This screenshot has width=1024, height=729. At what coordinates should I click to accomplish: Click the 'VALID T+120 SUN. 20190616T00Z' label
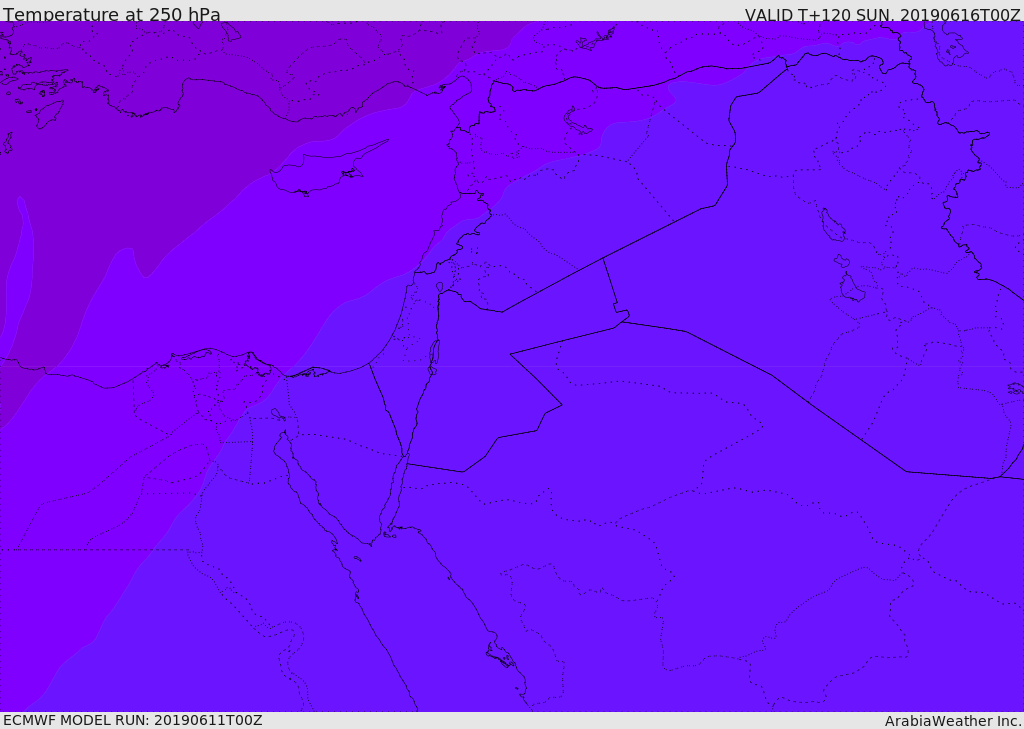coord(882,14)
